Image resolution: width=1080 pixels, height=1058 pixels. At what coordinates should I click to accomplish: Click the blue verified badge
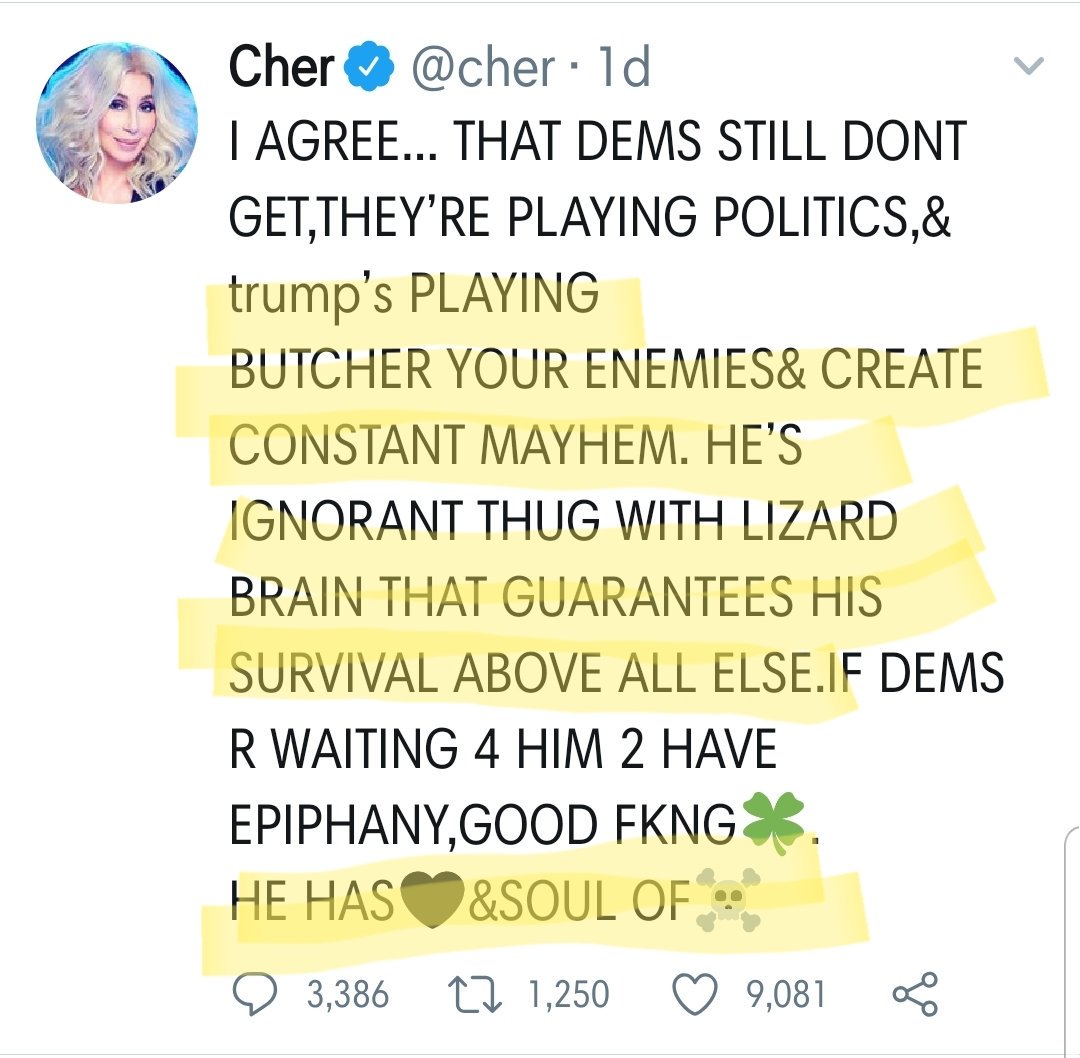pyautogui.click(x=373, y=67)
